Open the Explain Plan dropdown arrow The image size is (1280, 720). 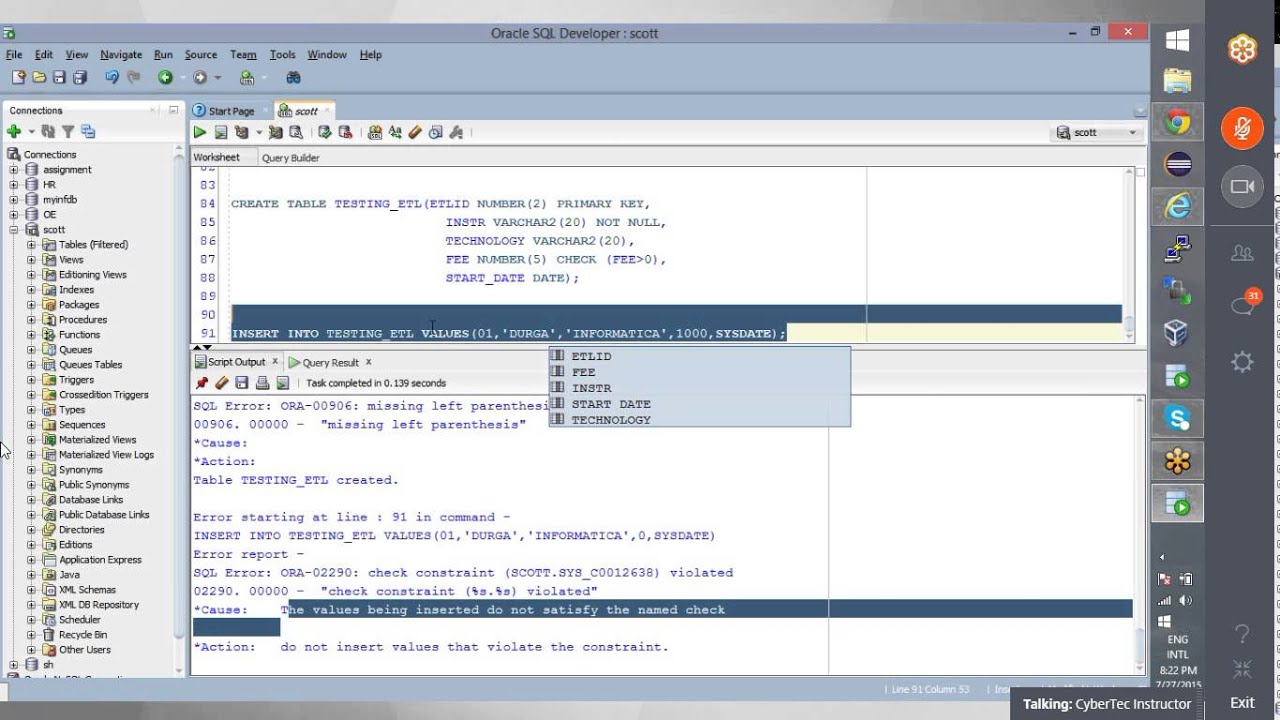pyautogui.click(x=258, y=132)
